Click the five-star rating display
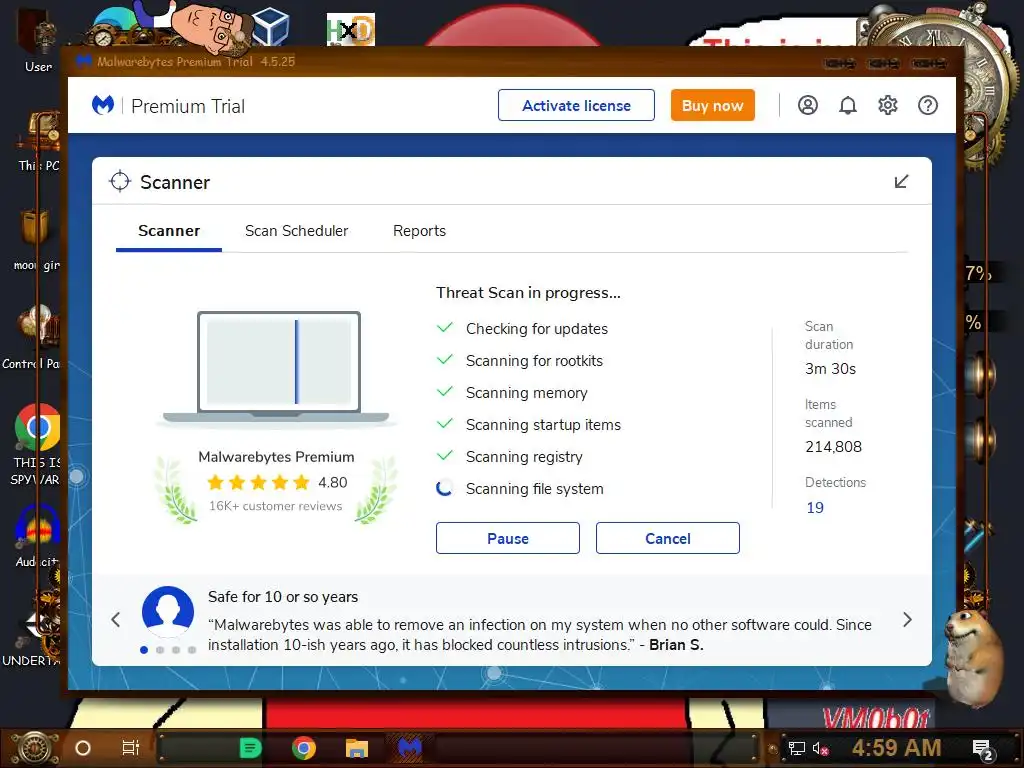This screenshot has width=1024, height=768. click(x=259, y=483)
